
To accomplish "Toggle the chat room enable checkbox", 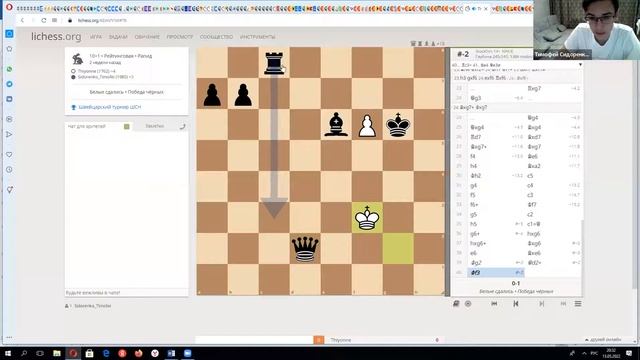I will [127, 127].
